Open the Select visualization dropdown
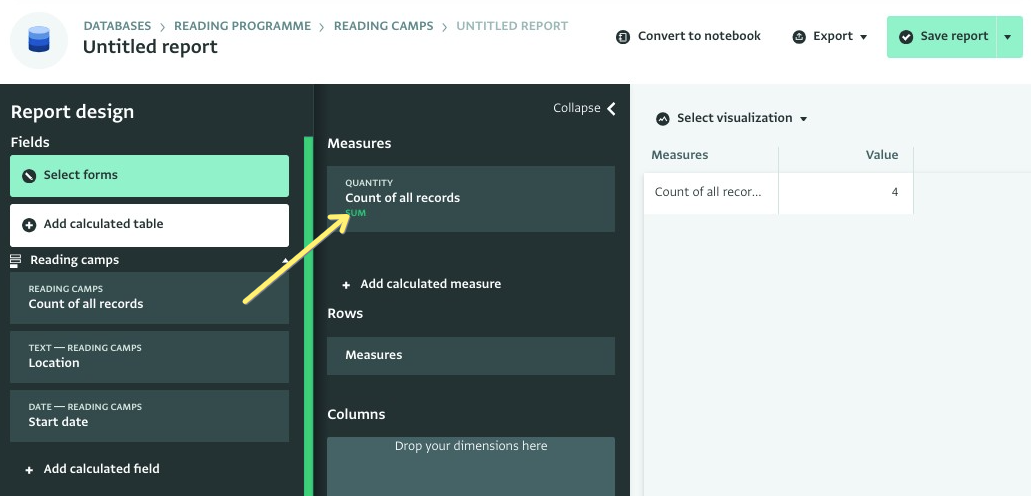The image size is (1031, 496). pos(732,118)
